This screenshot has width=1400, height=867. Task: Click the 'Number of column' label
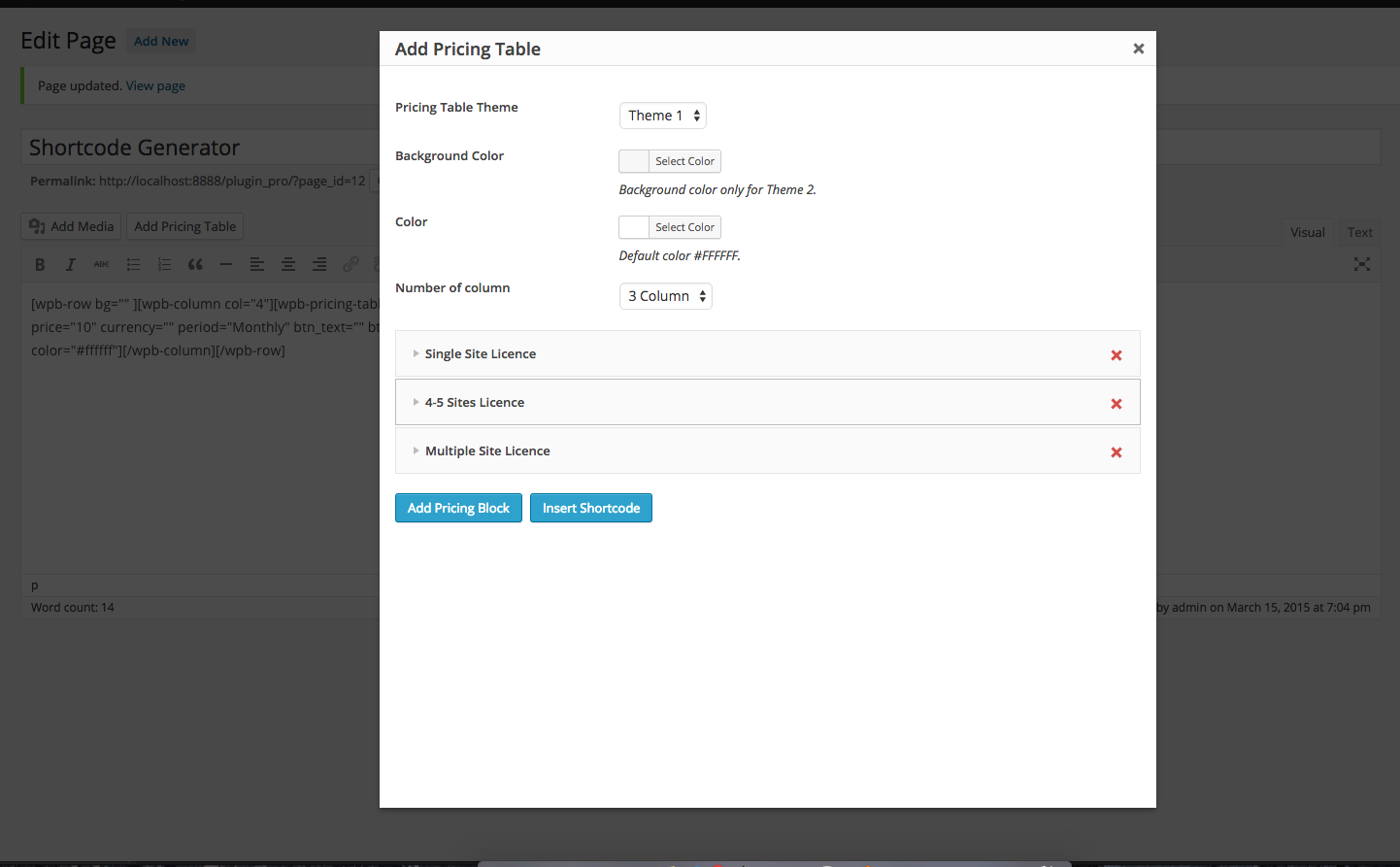(x=452, y=287)
